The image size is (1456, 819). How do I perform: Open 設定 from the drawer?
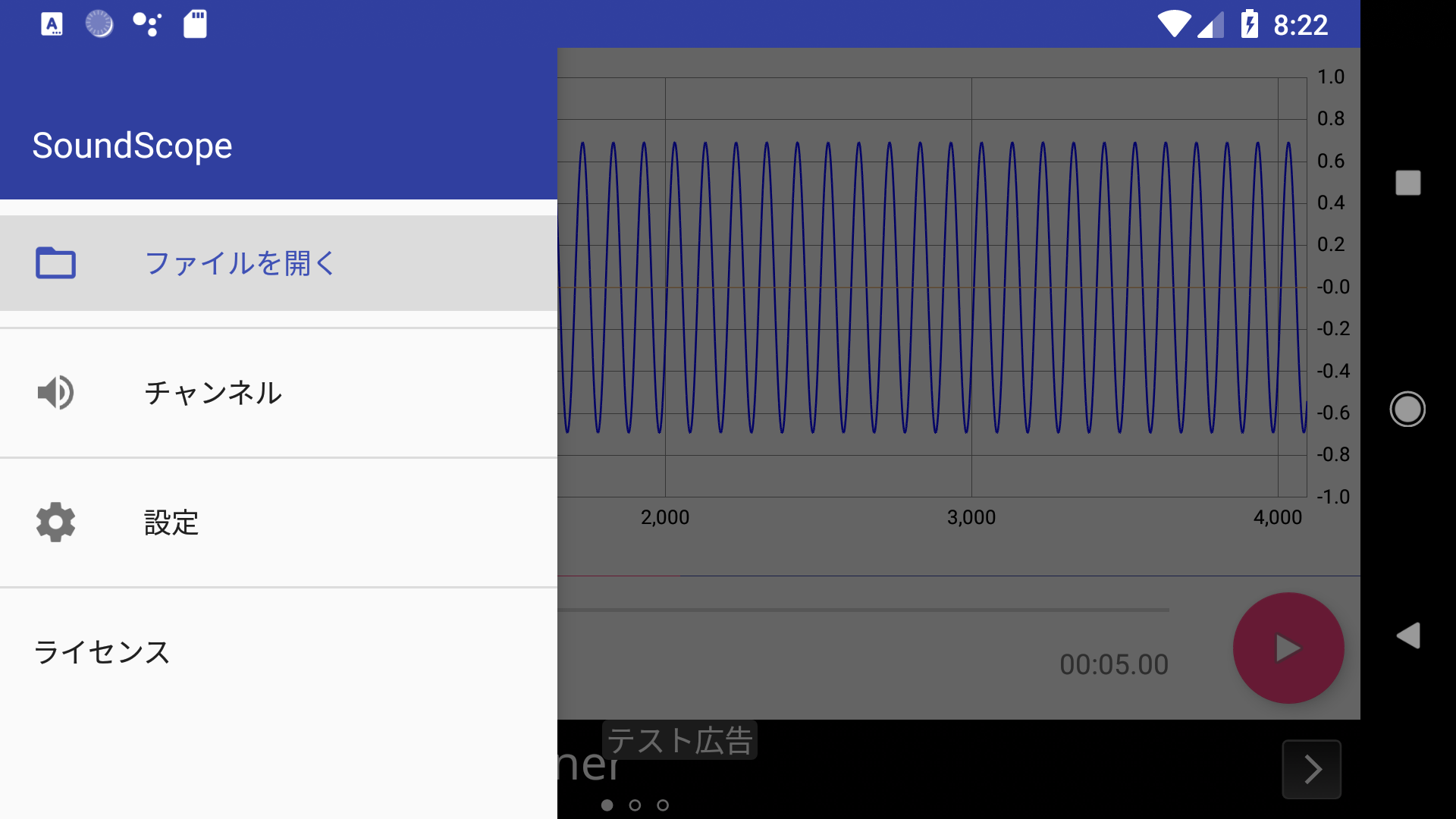point(171,522)
